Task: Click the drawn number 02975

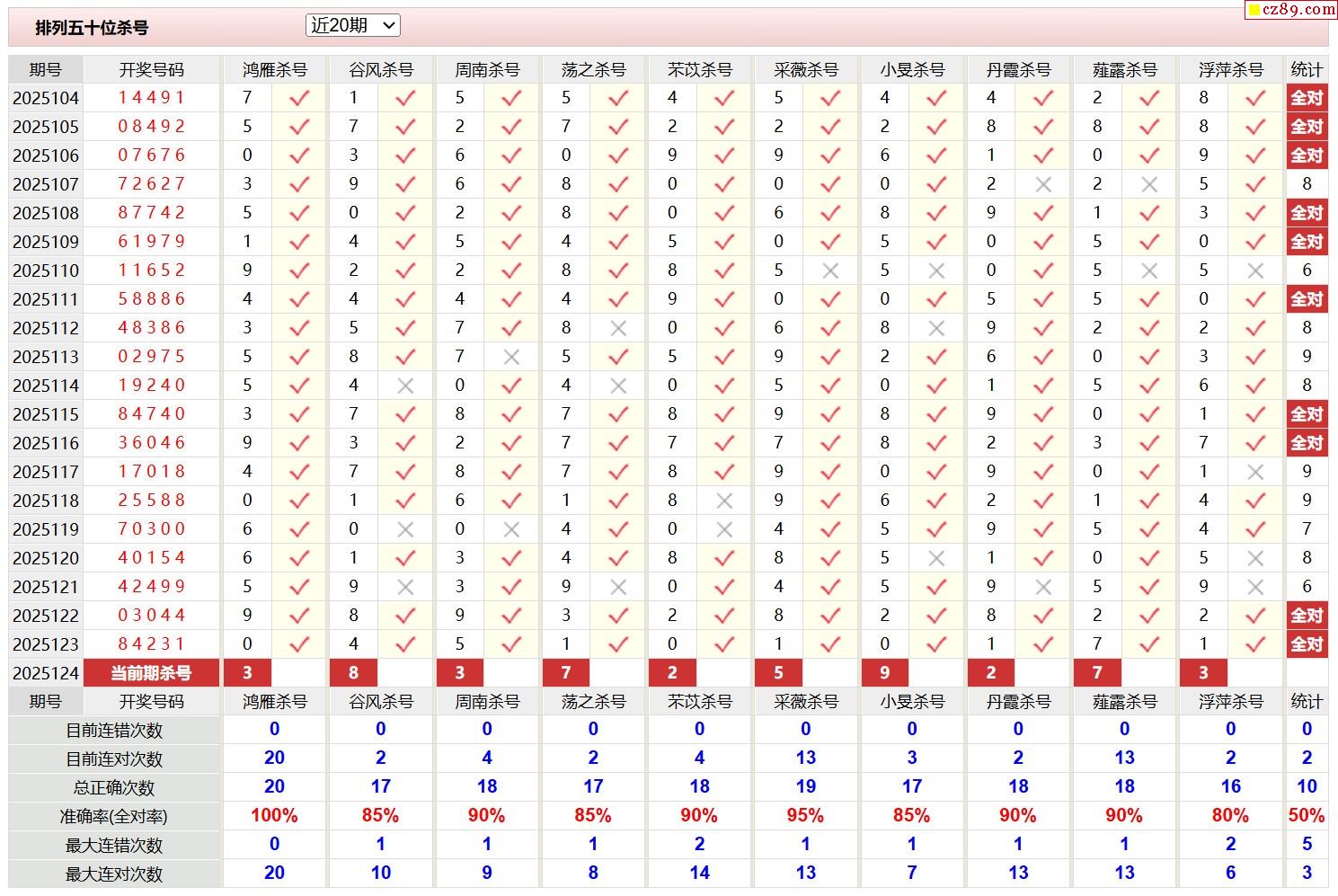Action: coord(151,357)
